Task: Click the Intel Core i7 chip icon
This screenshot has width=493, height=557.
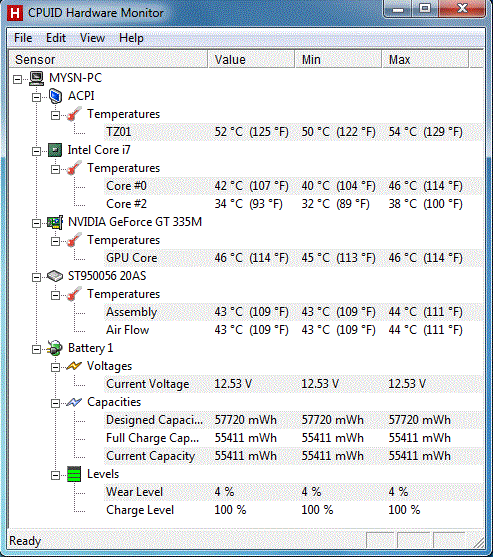Action: (55, 150)
